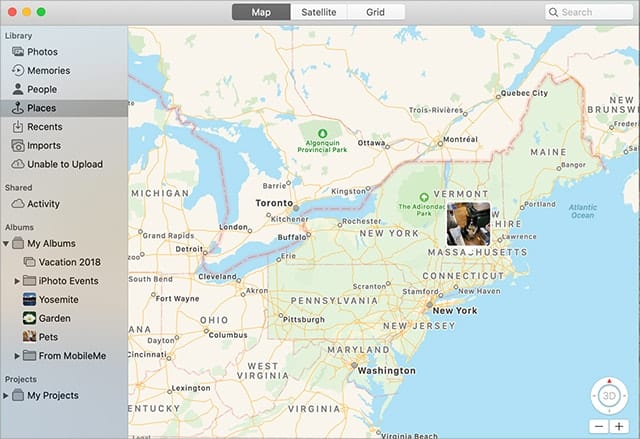Select the Places pin icon
The image size is (640, 439).
pyautogui.click(x=18, y=108)
